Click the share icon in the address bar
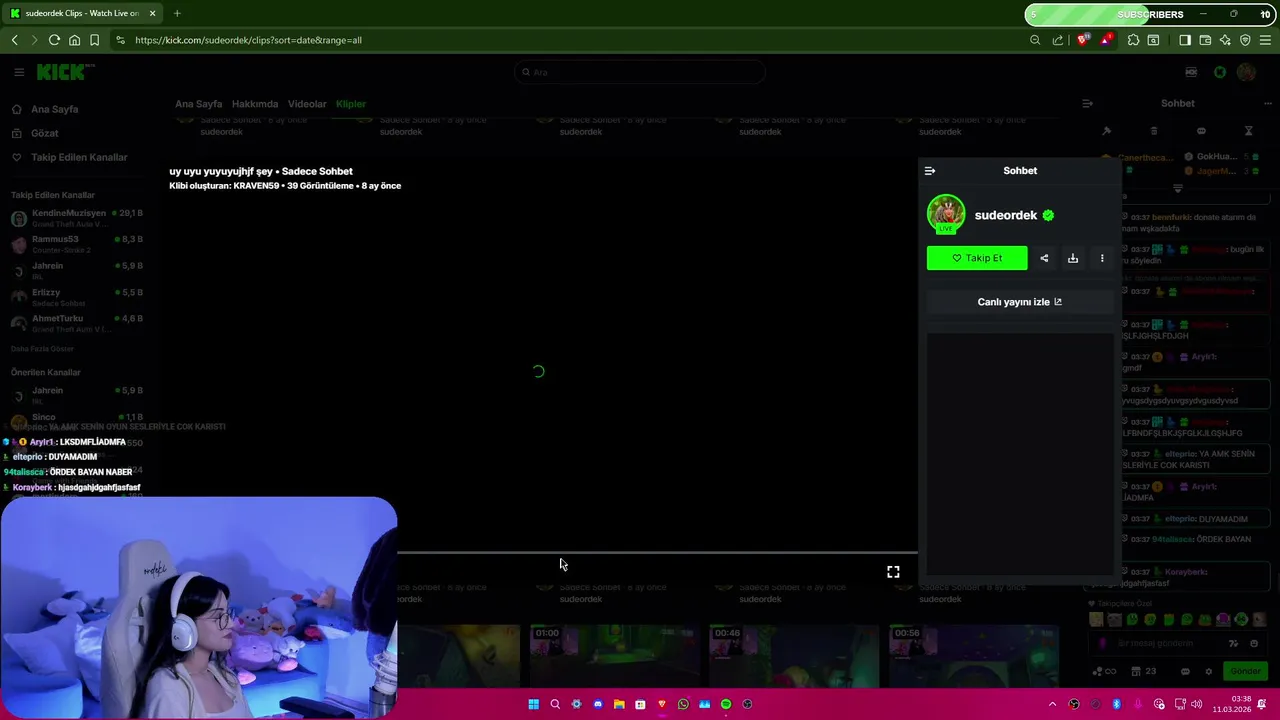 pyautogui.click(x=1058, y=40)
